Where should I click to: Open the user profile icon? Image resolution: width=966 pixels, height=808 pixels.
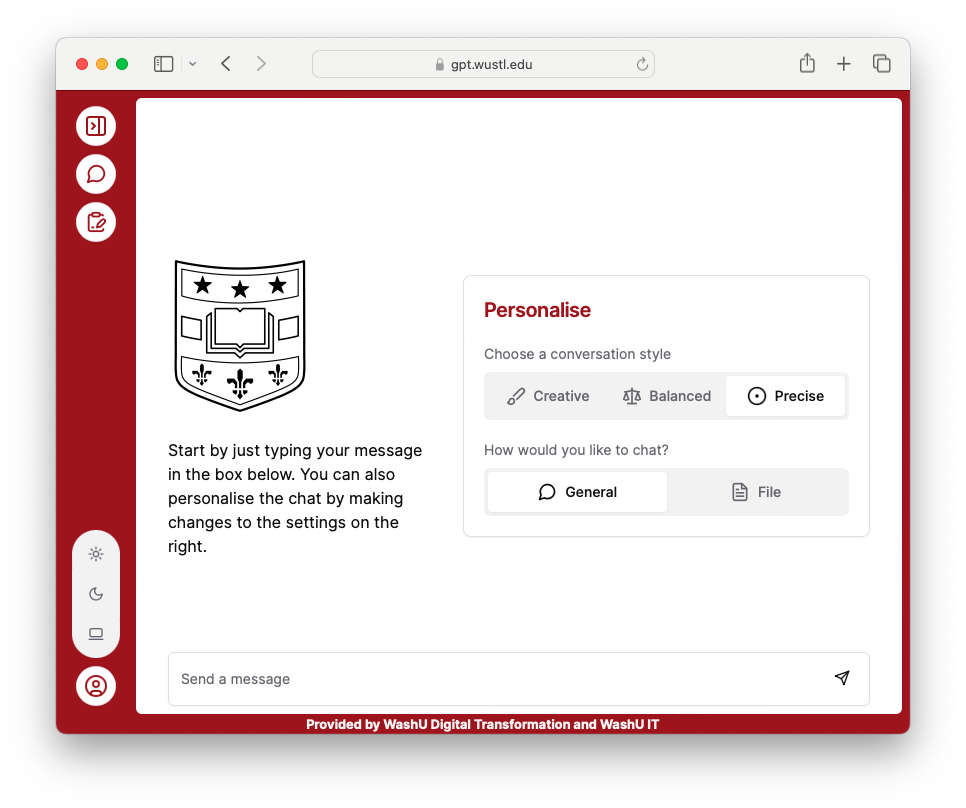click(x=96, y=686)
